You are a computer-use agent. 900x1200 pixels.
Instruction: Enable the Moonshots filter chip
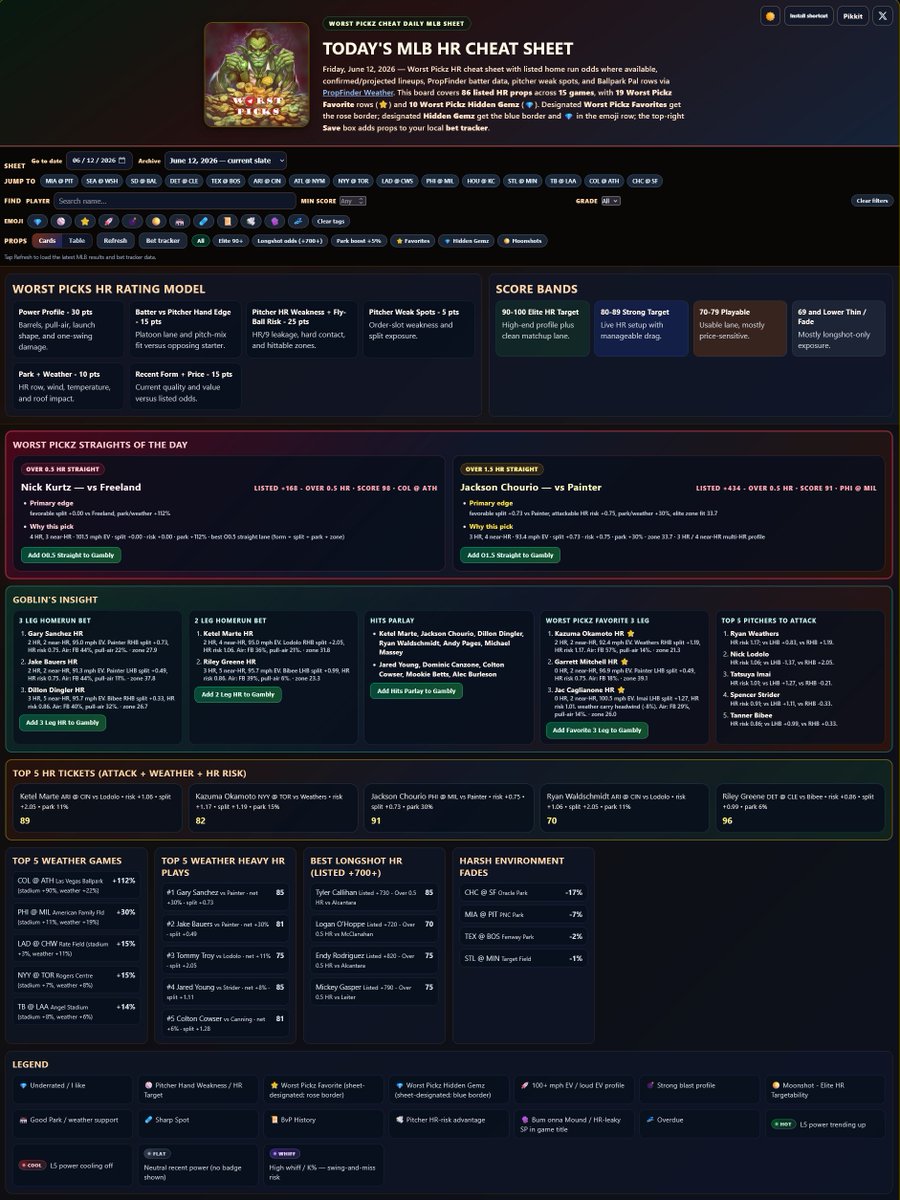pyautogui.click(x=522, y=241)
